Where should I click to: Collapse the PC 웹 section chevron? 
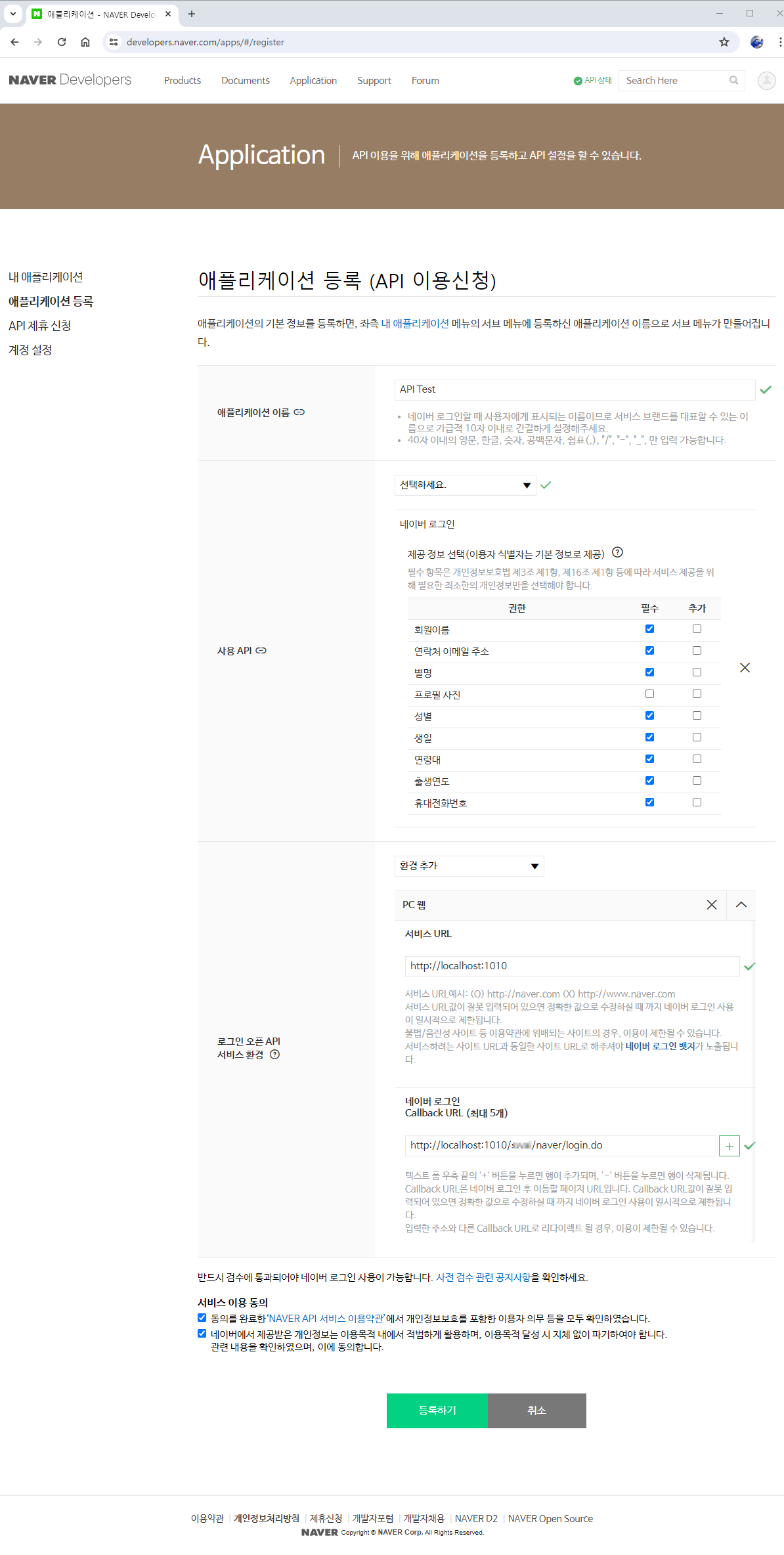click(x=741, y=905)
